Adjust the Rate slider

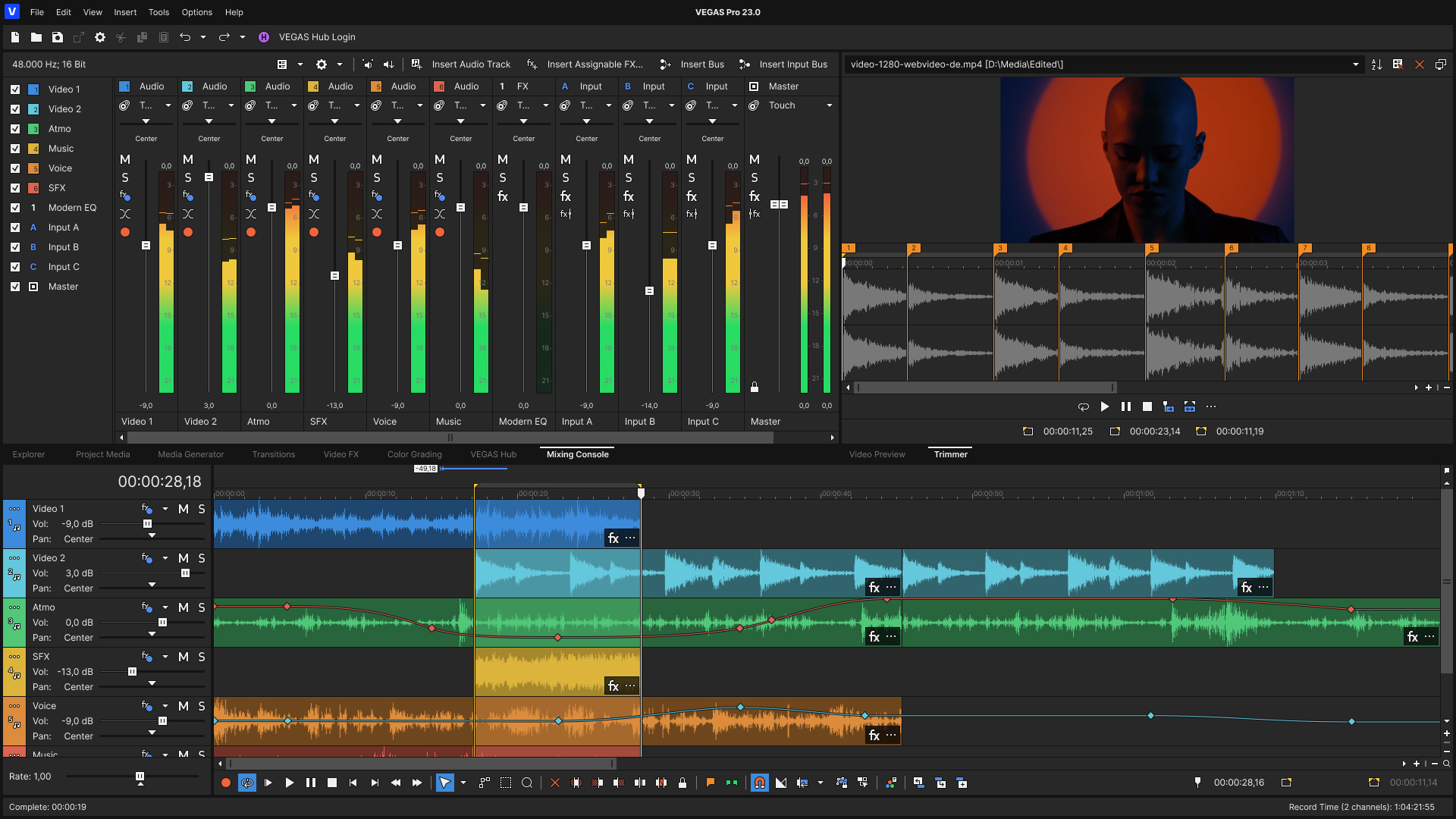(139, 777)
